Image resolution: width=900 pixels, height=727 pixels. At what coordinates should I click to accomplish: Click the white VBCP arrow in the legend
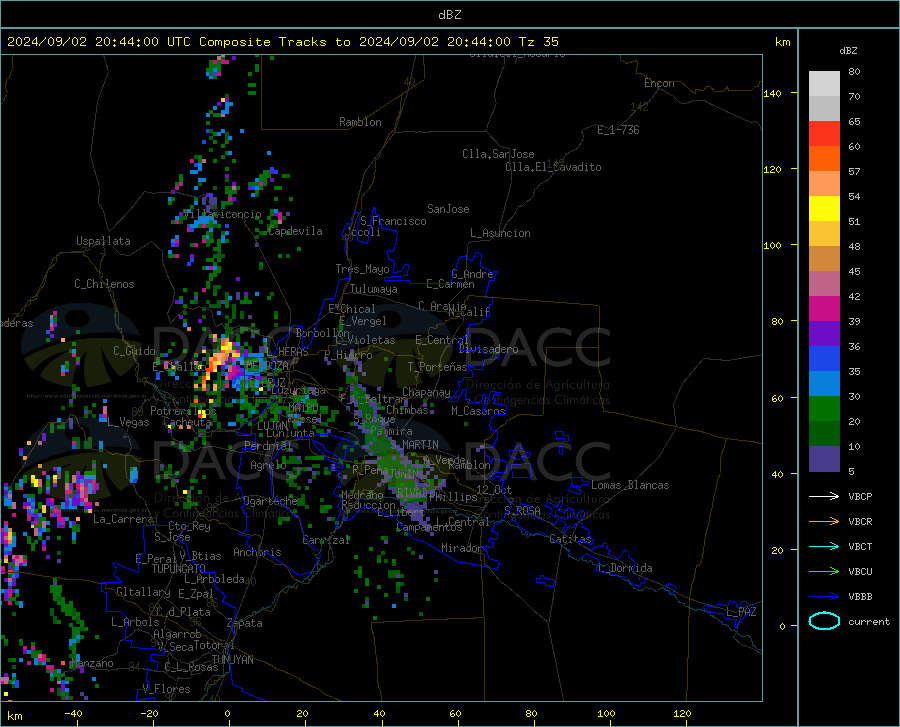824,496
